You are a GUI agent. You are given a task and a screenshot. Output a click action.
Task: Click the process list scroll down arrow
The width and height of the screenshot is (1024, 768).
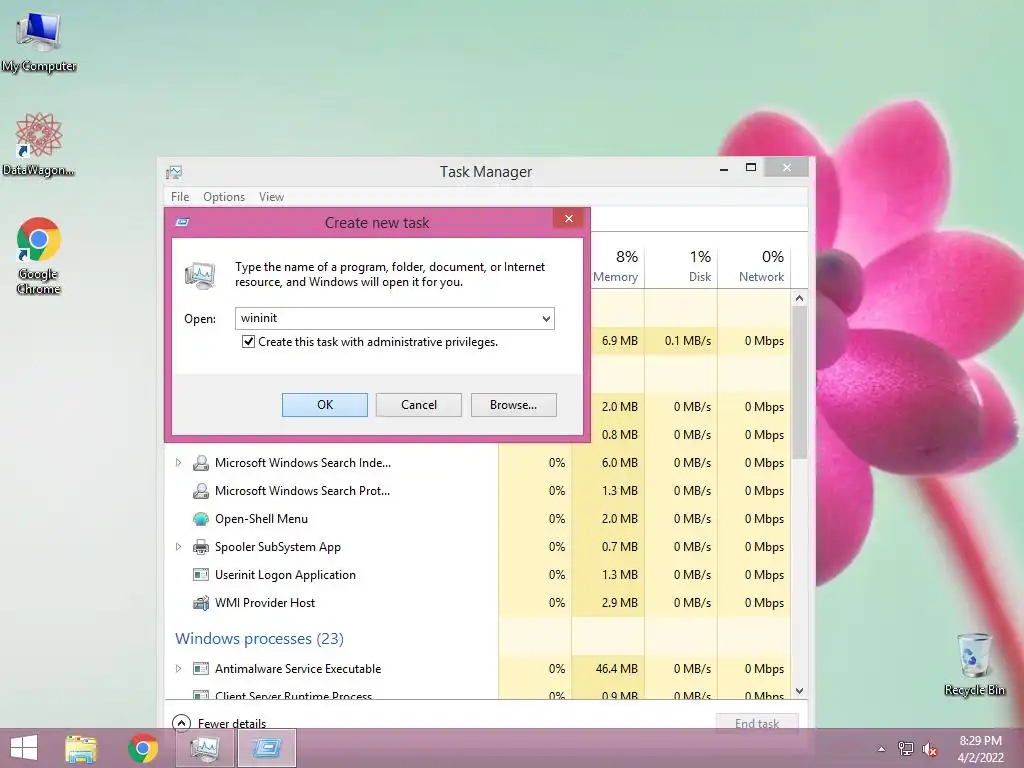point(799,690)
